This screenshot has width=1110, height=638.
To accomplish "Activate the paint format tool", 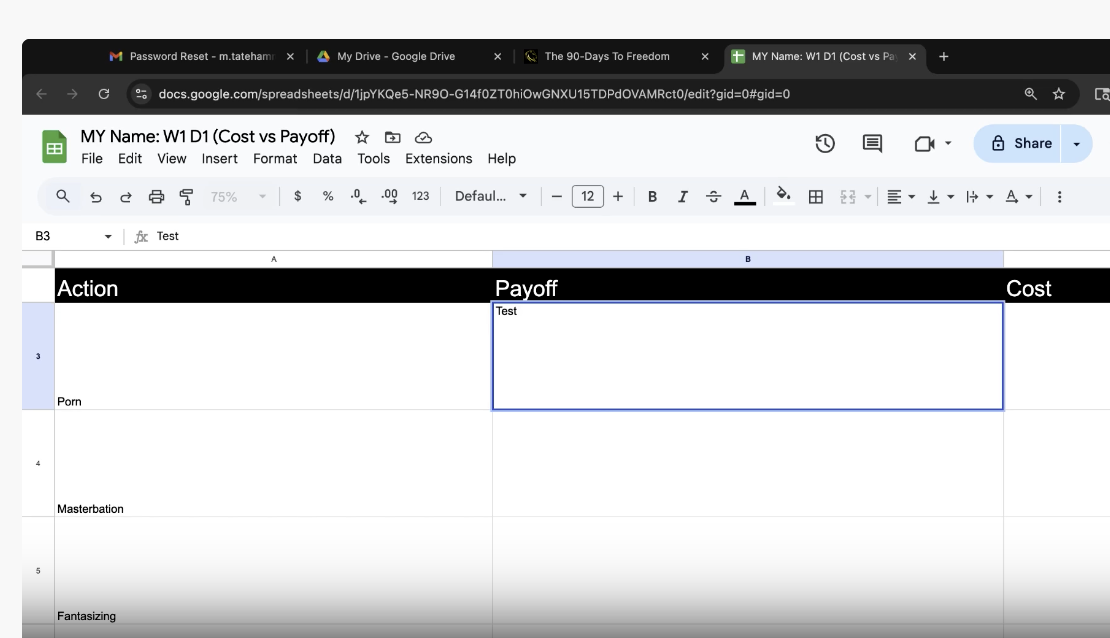I will [186, 197].
